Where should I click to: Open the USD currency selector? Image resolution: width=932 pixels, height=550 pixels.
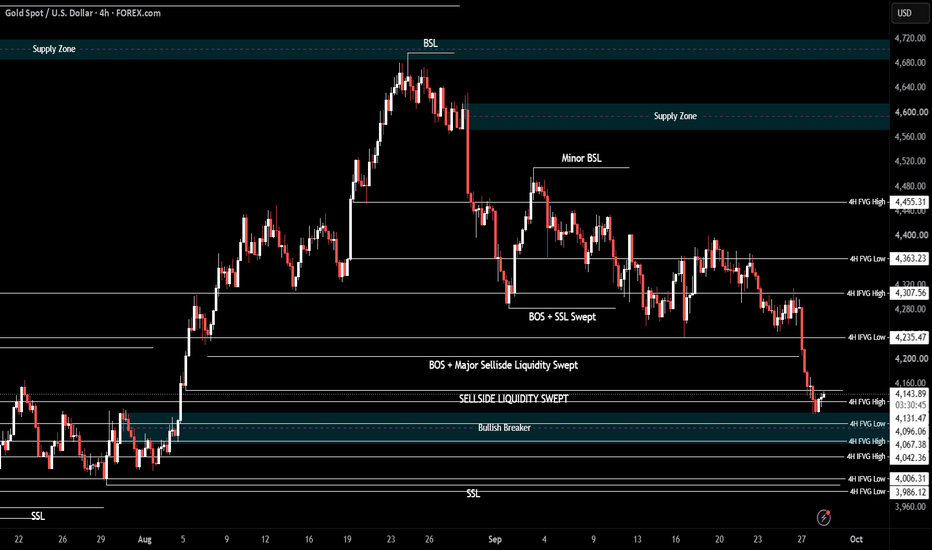[x=911, y=13]
